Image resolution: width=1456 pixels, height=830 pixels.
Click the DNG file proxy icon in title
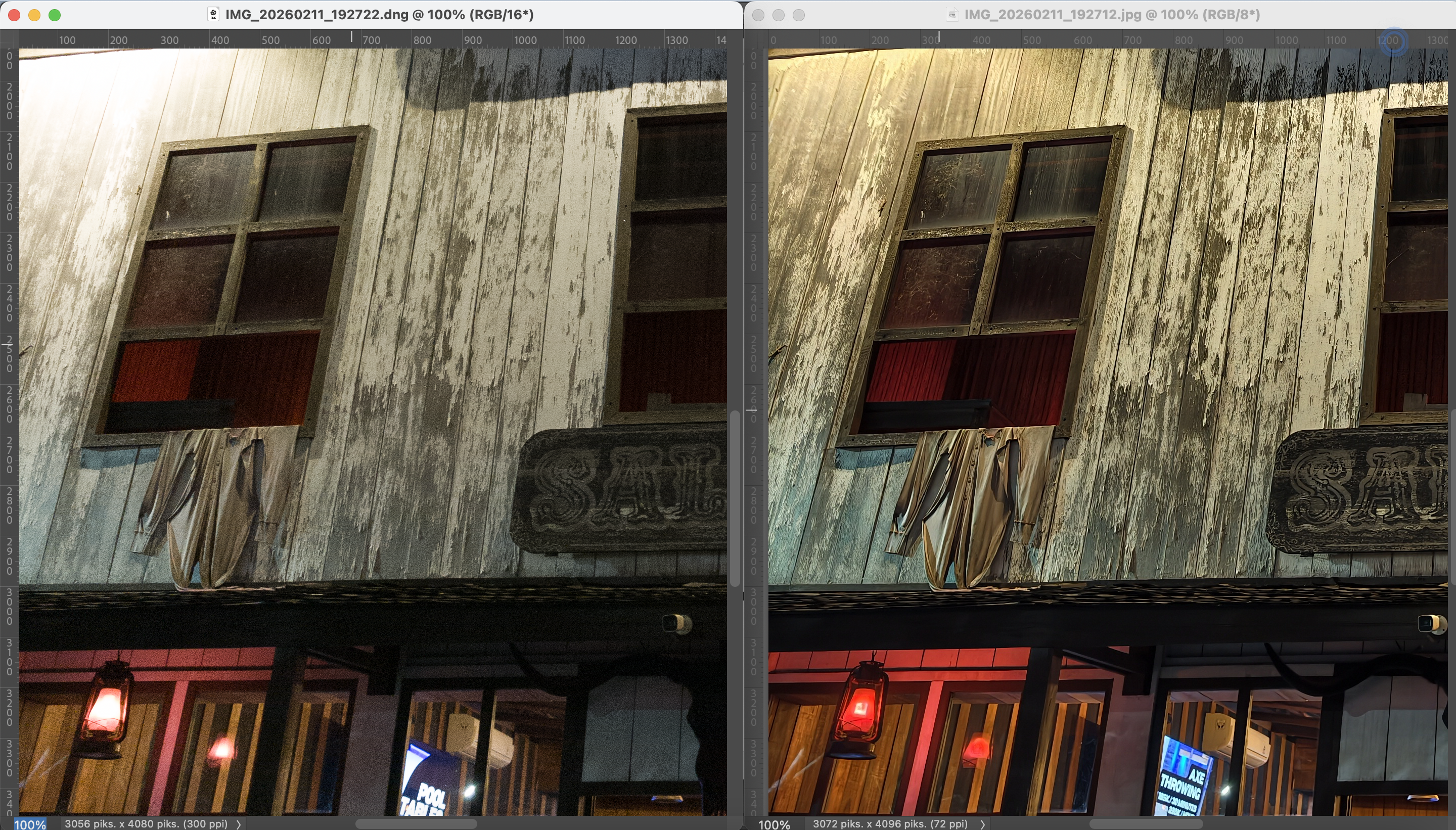[x=213, y=14]
